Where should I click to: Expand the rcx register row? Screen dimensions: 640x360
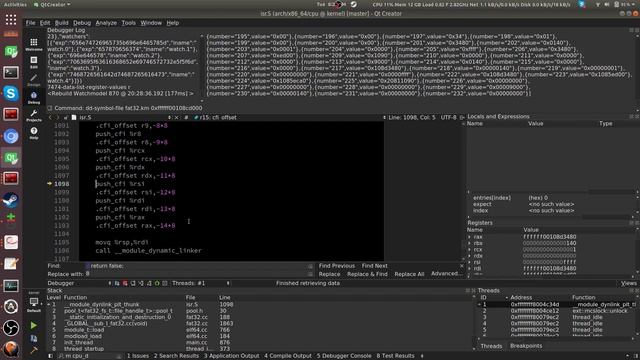pyautogui.click(x=469, y=249)
